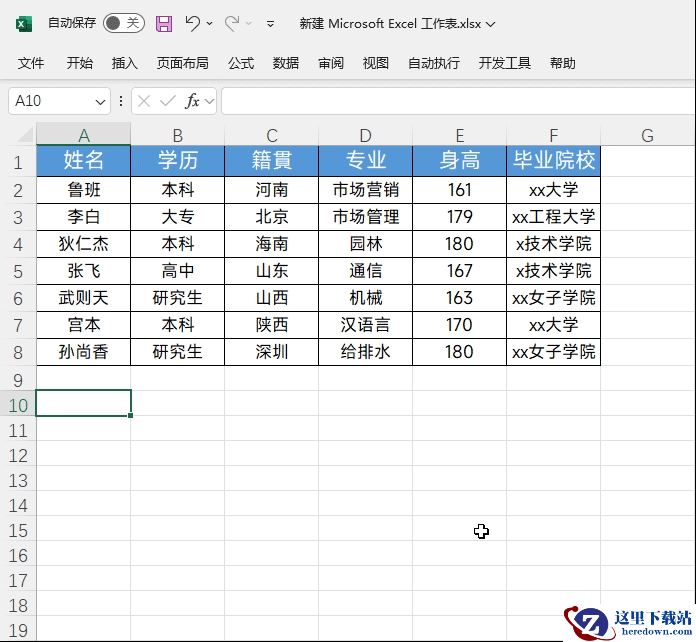Expand the dropdown next to fx
Screen dimensions: 696x642
pyautogui.click(x=210, y=102)
